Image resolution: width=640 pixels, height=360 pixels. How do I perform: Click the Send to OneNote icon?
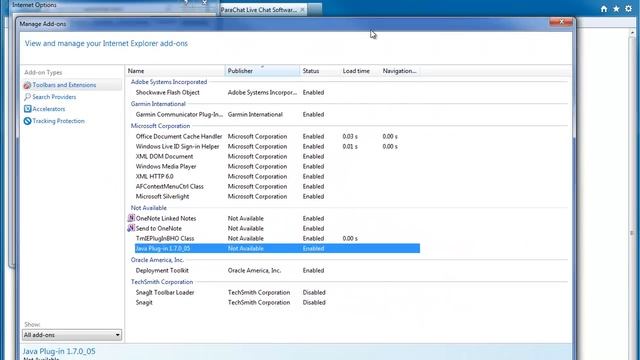[131, 228]
